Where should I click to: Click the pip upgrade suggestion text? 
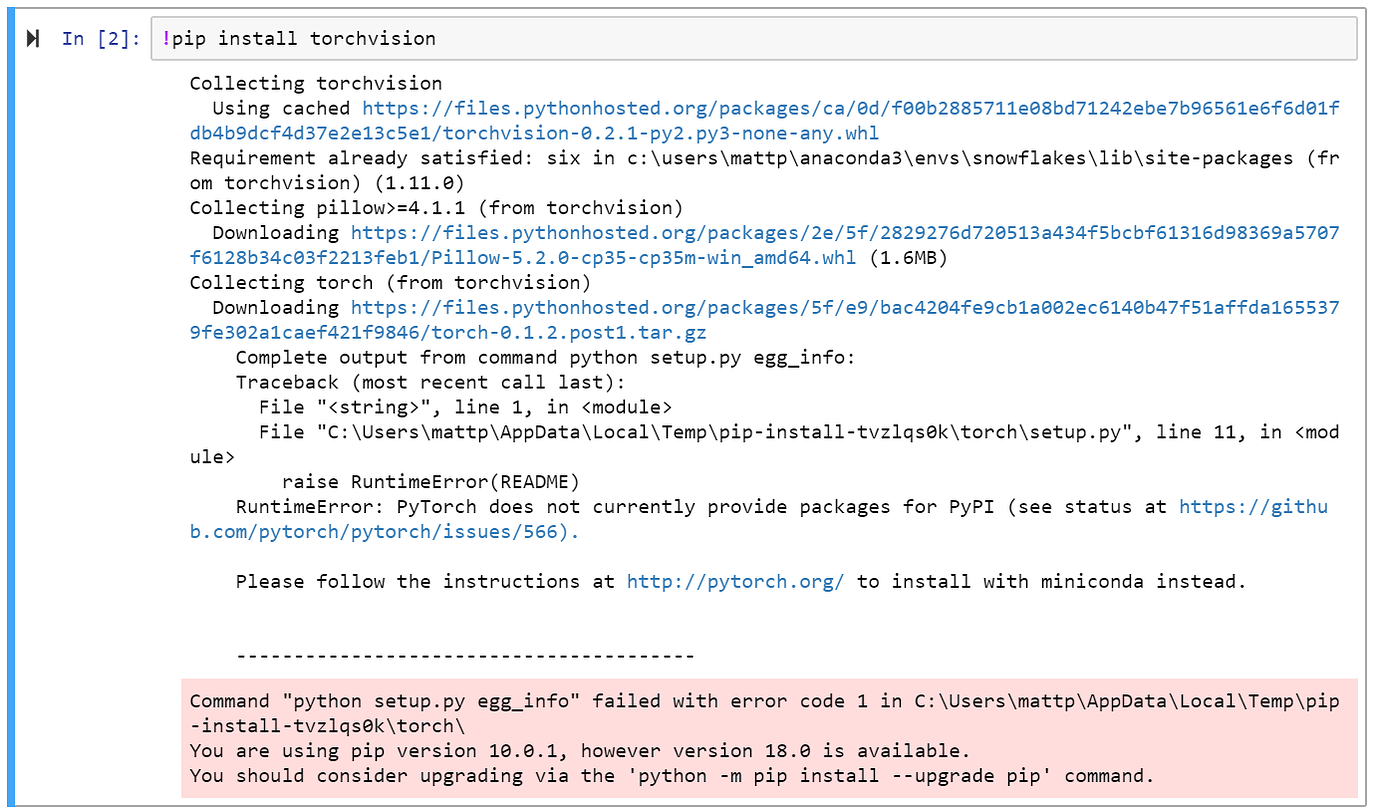pyautogui.click(x=660, y=775)
